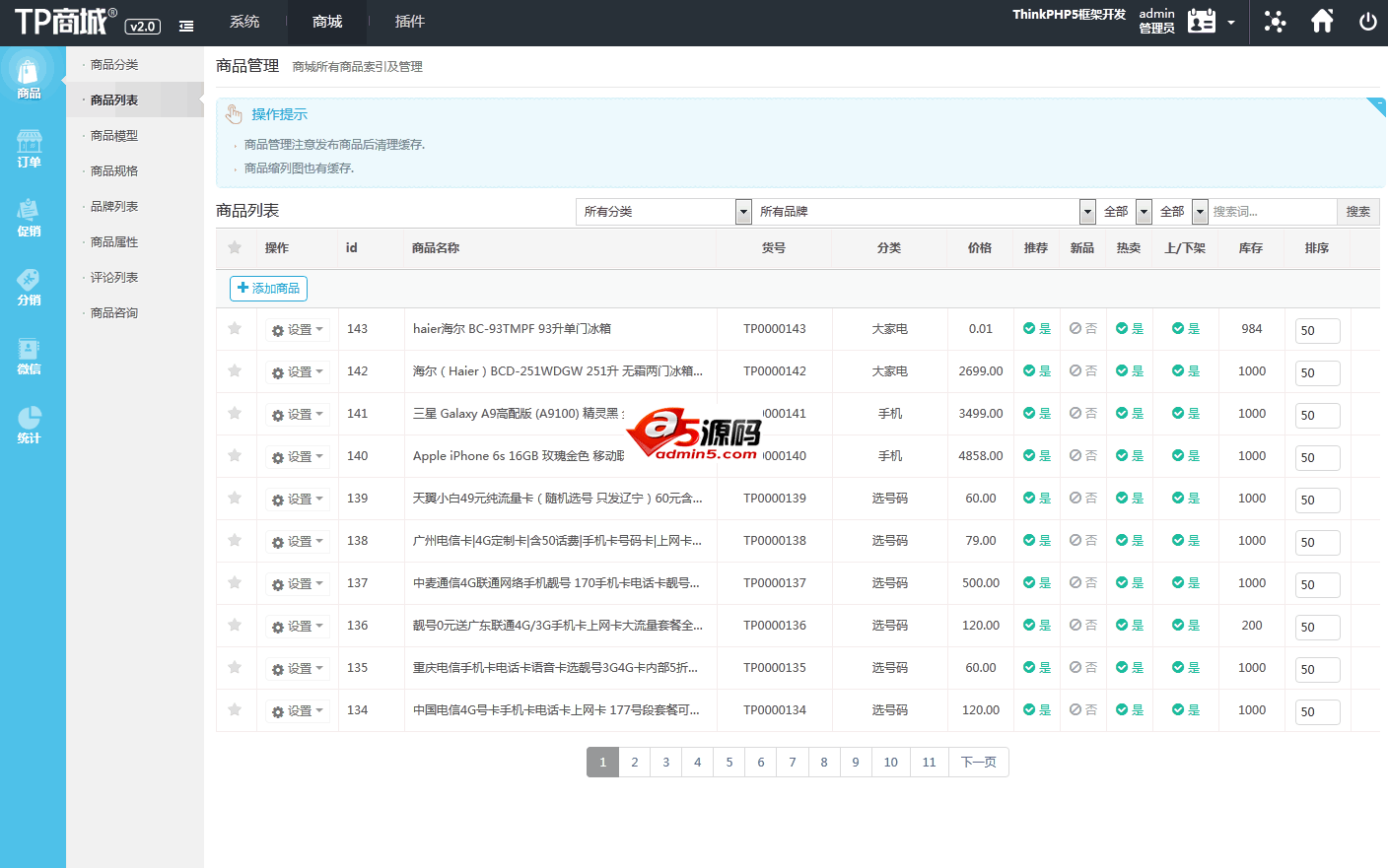Select 品牌列表 in the side menu
Viewport: 1388px width, 868px height.
(x=114, y=207)
